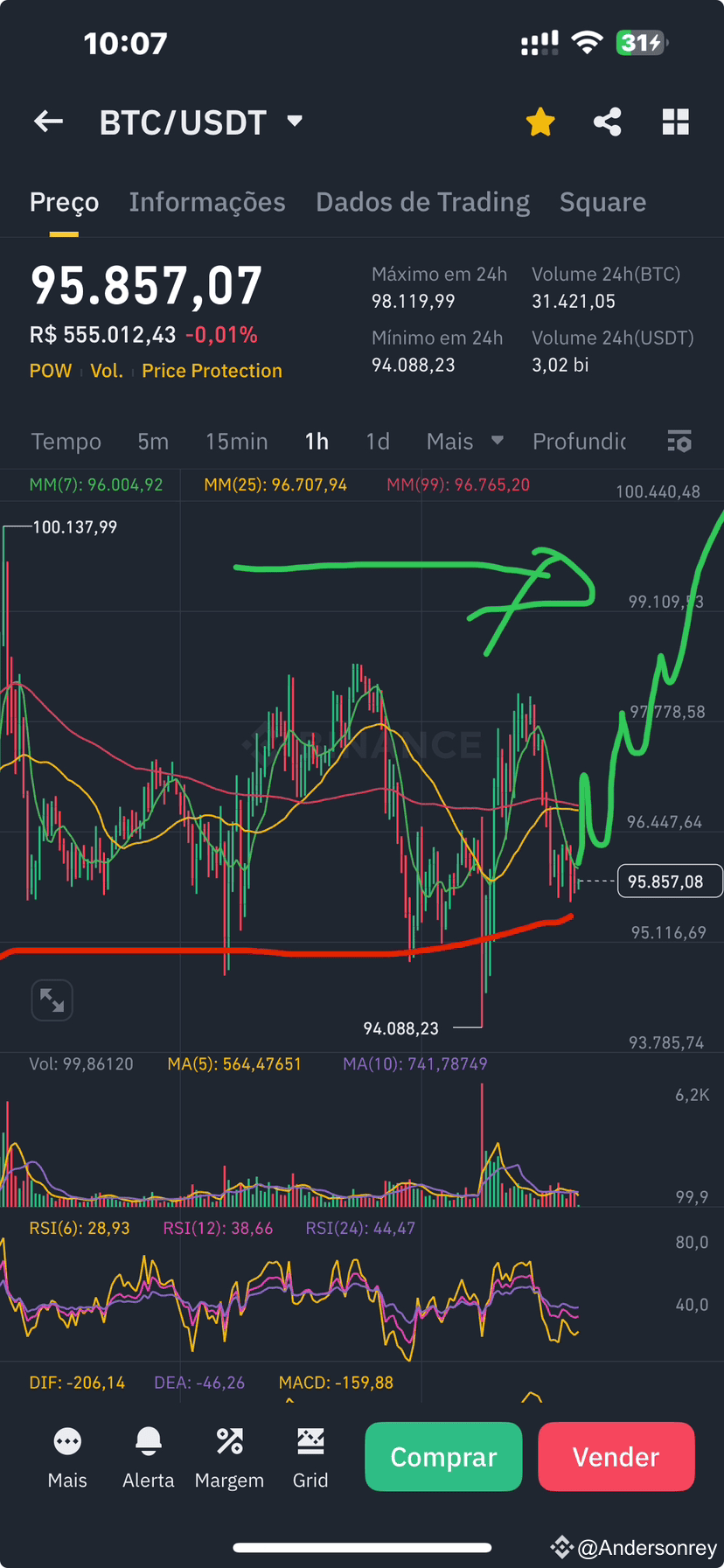Tap the 100.137,99 high price marker
This screenshot has height=1568, width=724.
74,527
